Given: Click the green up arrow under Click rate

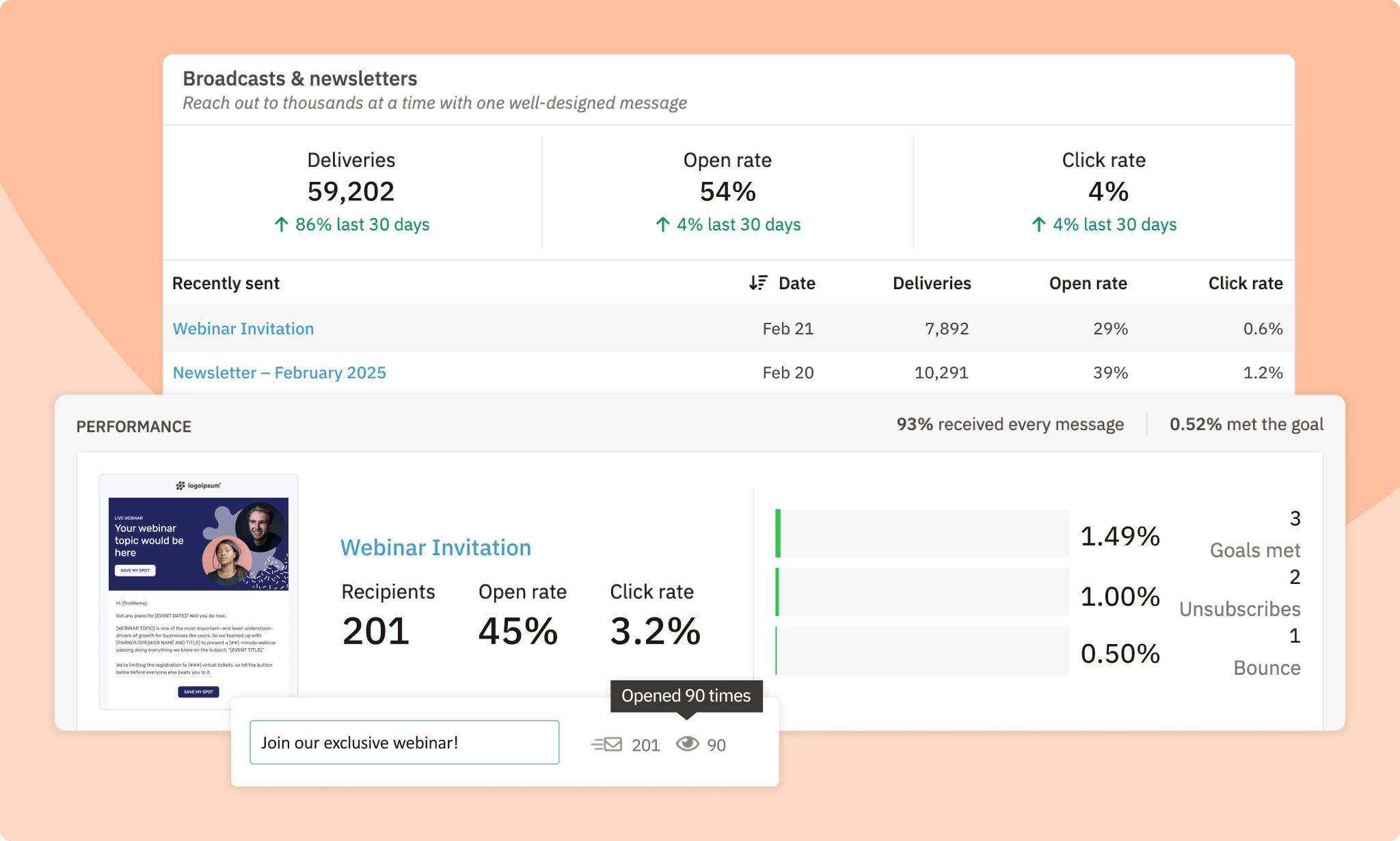Looking at the screenshot, I should tap(1038, 224).
